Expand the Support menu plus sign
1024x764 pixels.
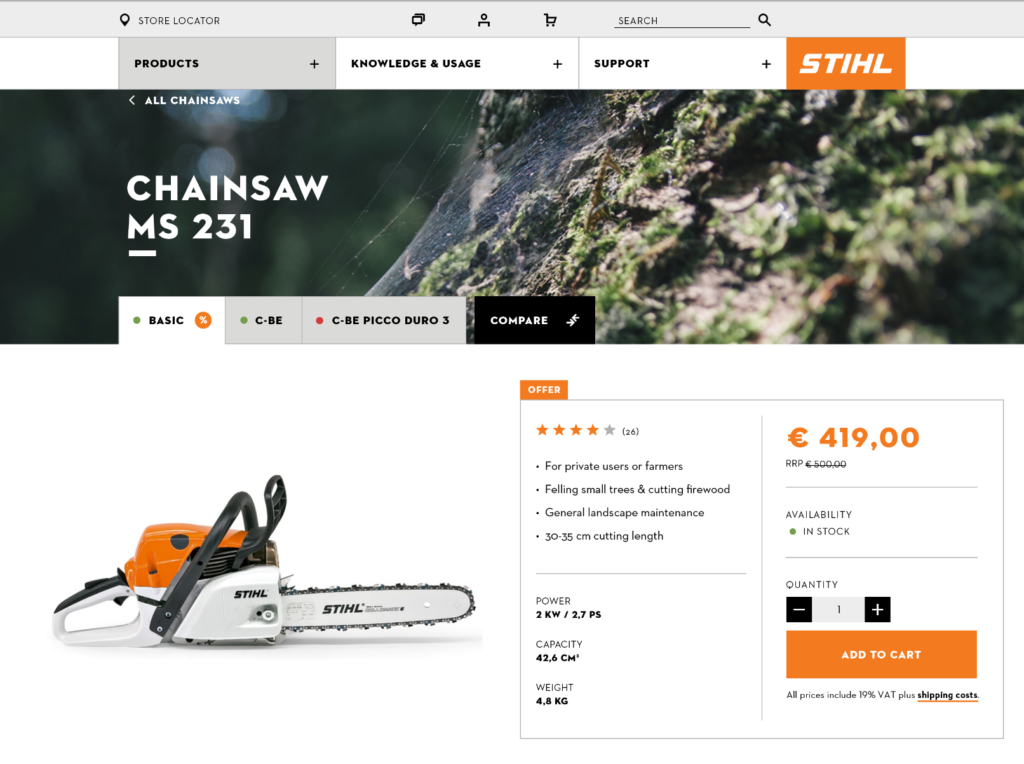pyautogui.click(x=766, y=64)
